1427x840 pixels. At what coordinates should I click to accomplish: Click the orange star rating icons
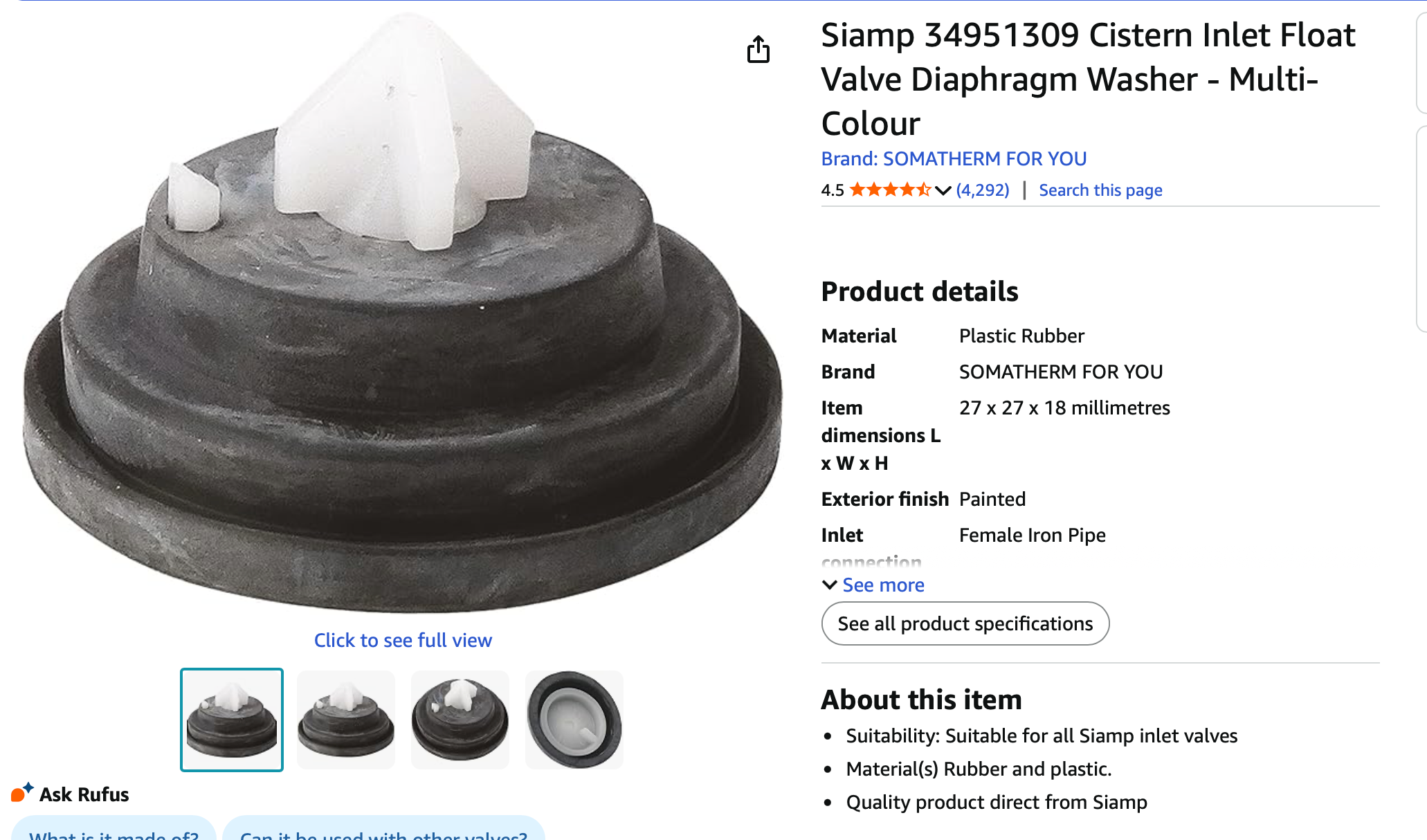(x=890, y=190)
